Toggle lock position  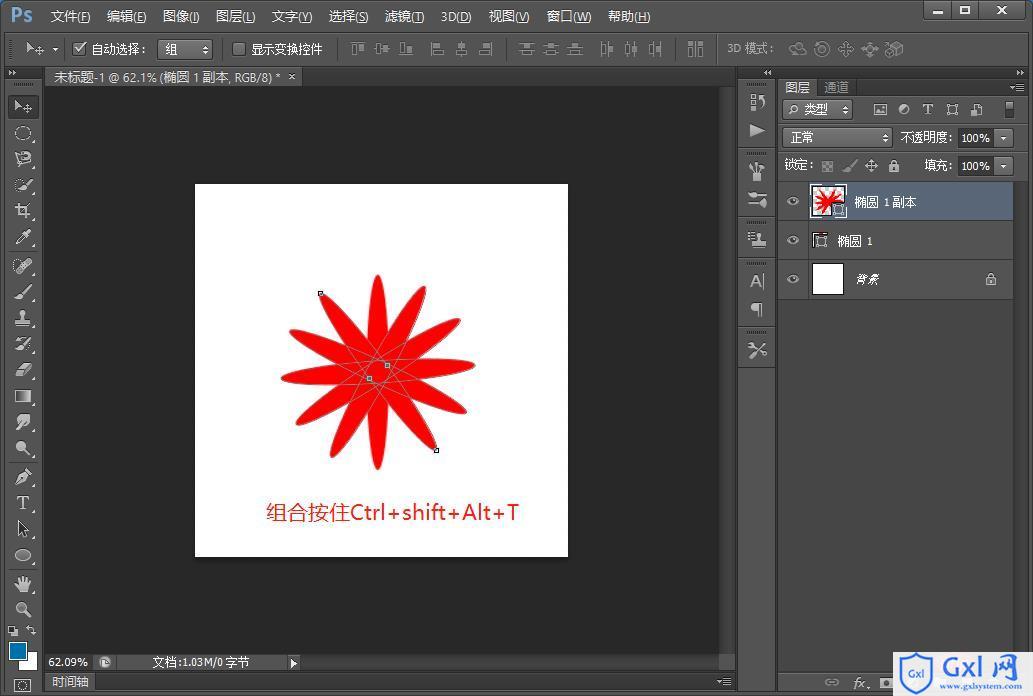click(871, 166)
